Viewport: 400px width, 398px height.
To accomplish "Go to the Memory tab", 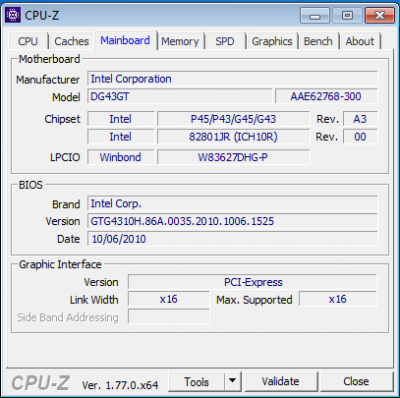I will pyautogui.click(x=180, y=41).
